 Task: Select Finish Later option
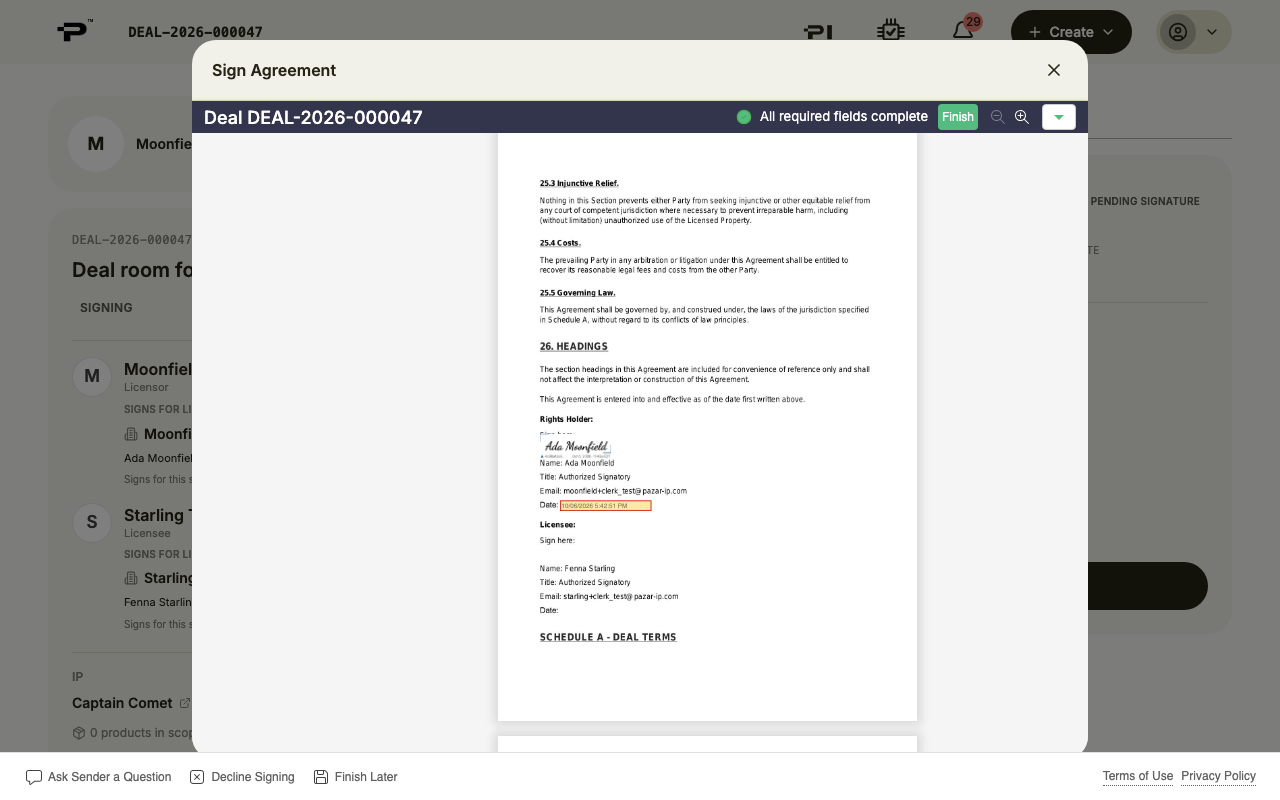(356, 777)
